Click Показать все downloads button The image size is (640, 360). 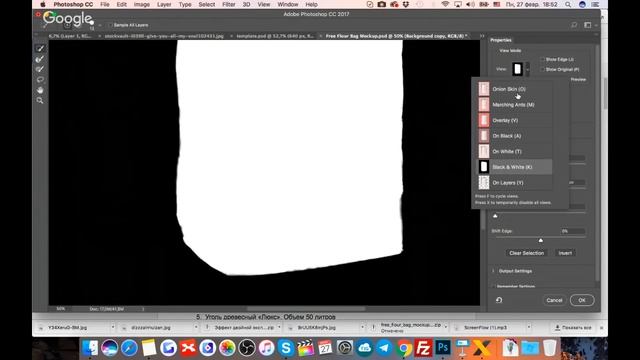[573, 327]
